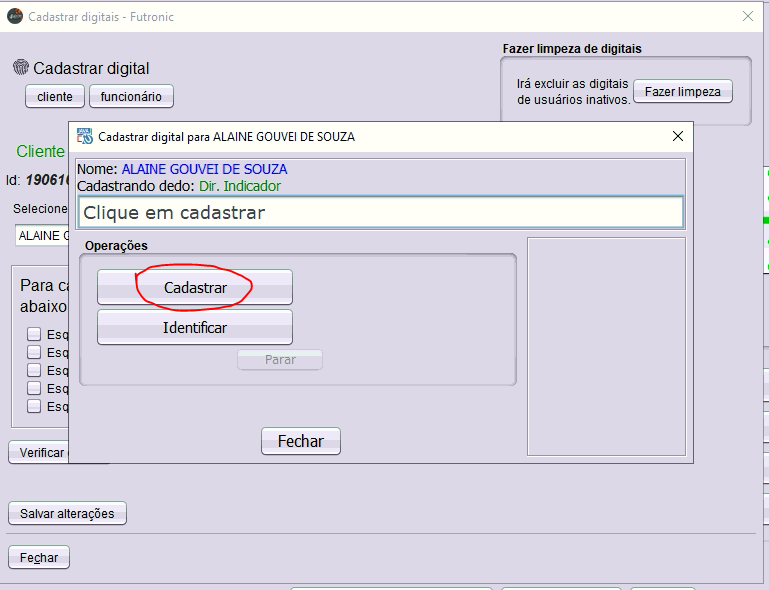Open the ALAINE client selection dropdown
The height and width of the screenshot is (590, 769).
40,235
